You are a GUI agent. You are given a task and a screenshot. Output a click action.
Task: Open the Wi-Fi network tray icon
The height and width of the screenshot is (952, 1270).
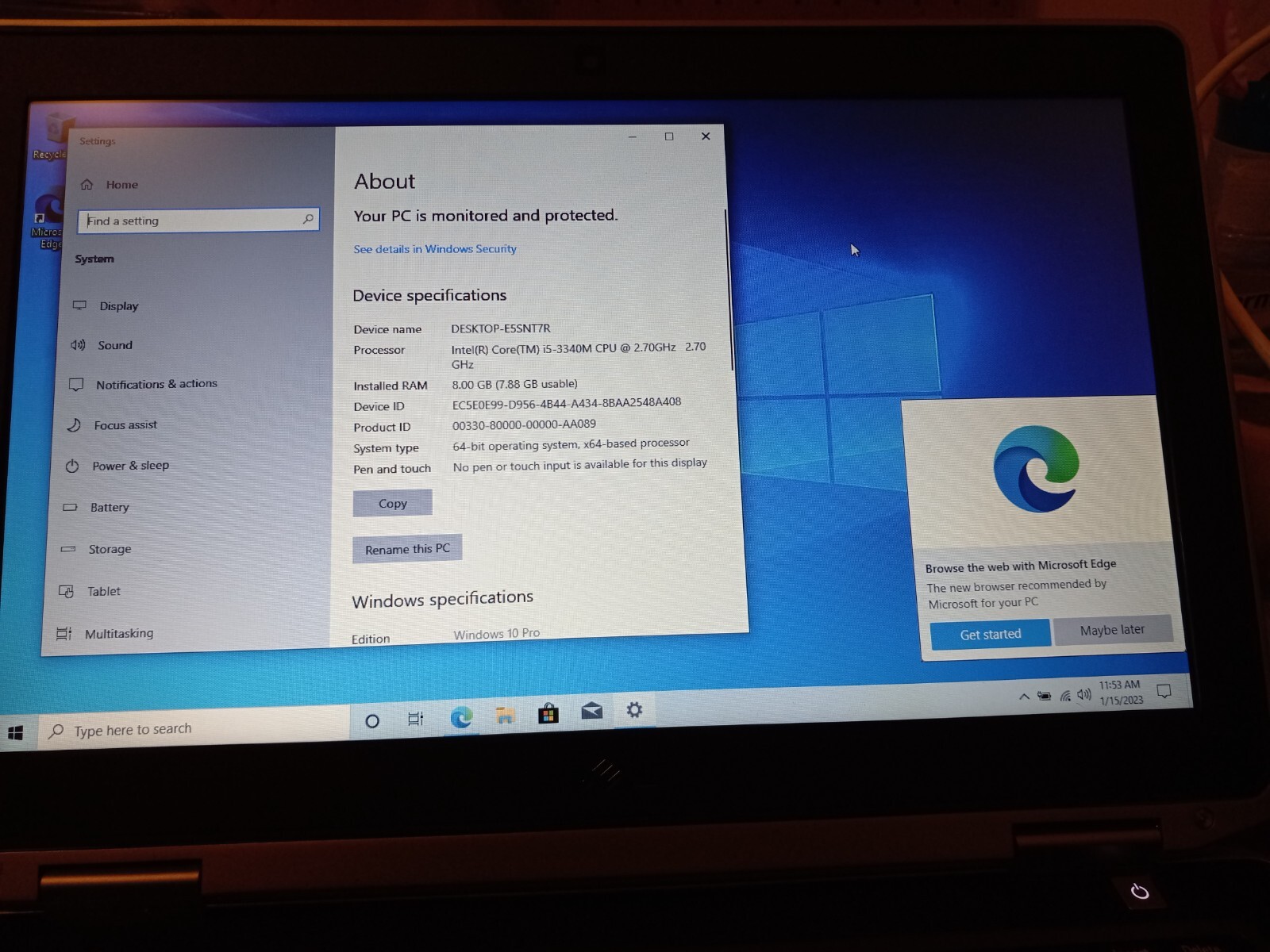(1065, 696)
